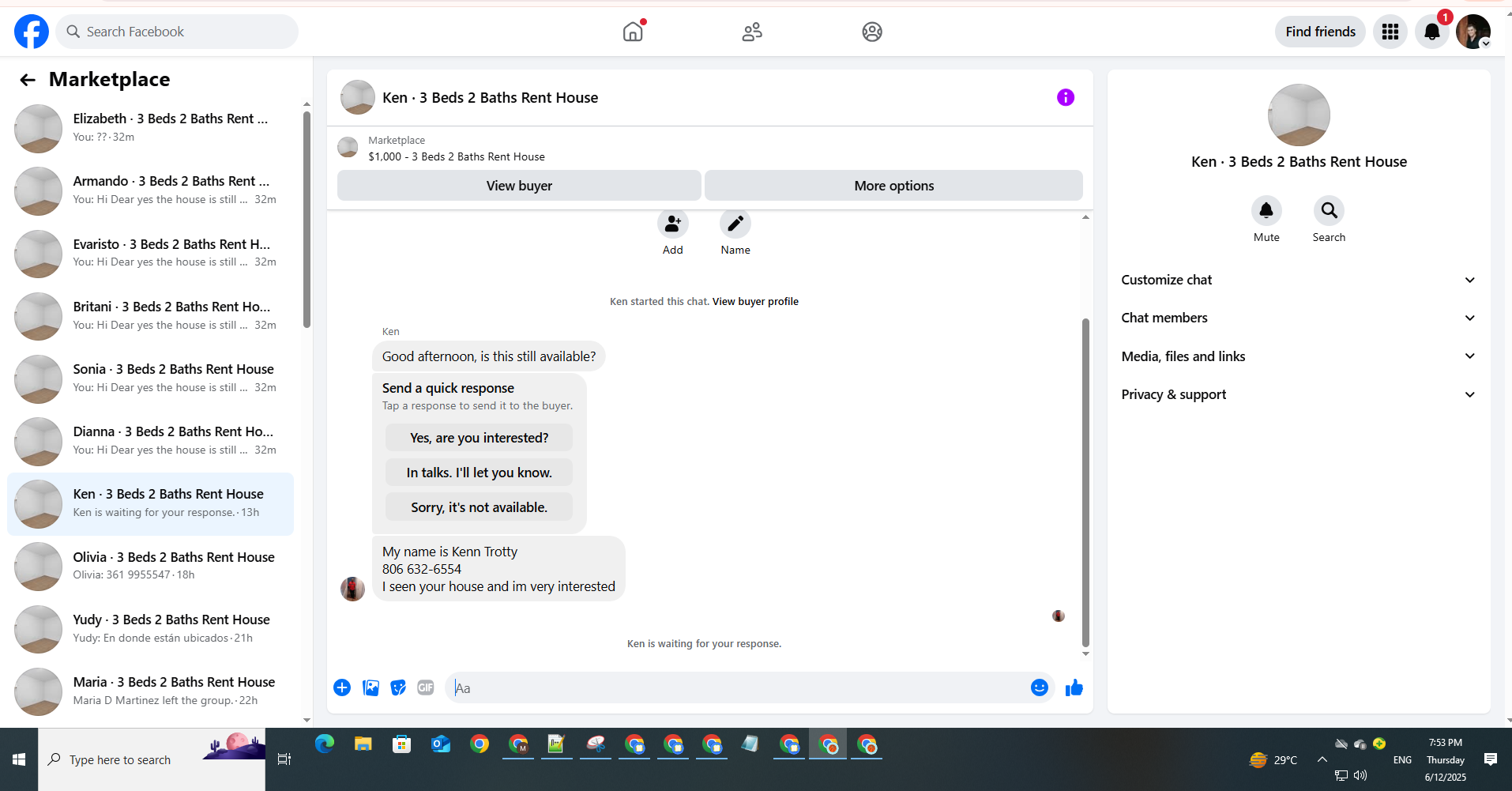Send quick reply 'Sorry, it's not available.'
The image size is (1512, 791).
[479, 507]
